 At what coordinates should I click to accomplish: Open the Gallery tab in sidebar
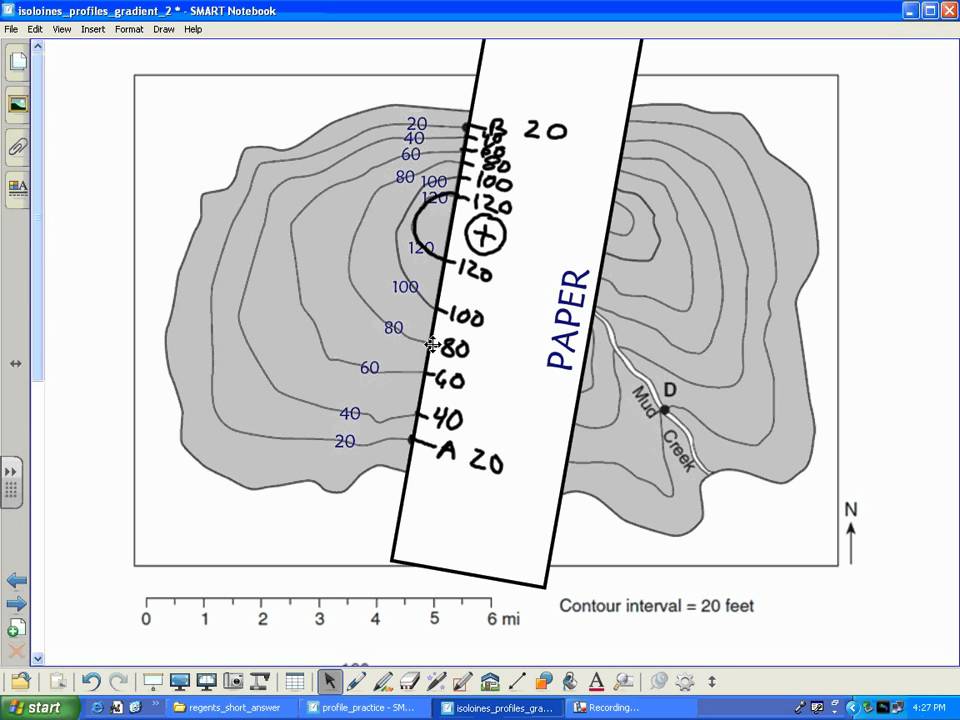tap(18, 105)
